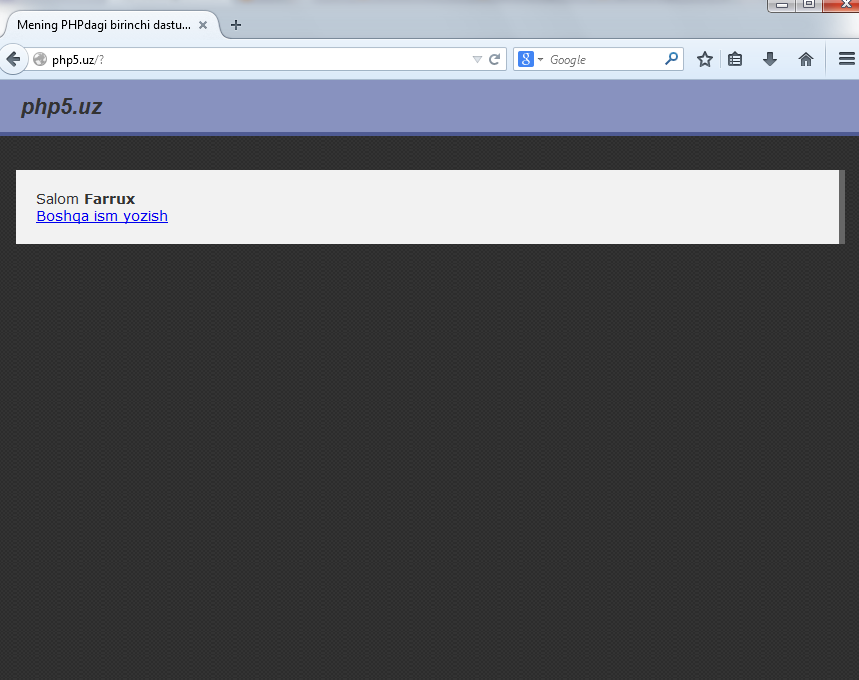
Task: Click the magnifier to run the search
Action: tap(671, 59)
